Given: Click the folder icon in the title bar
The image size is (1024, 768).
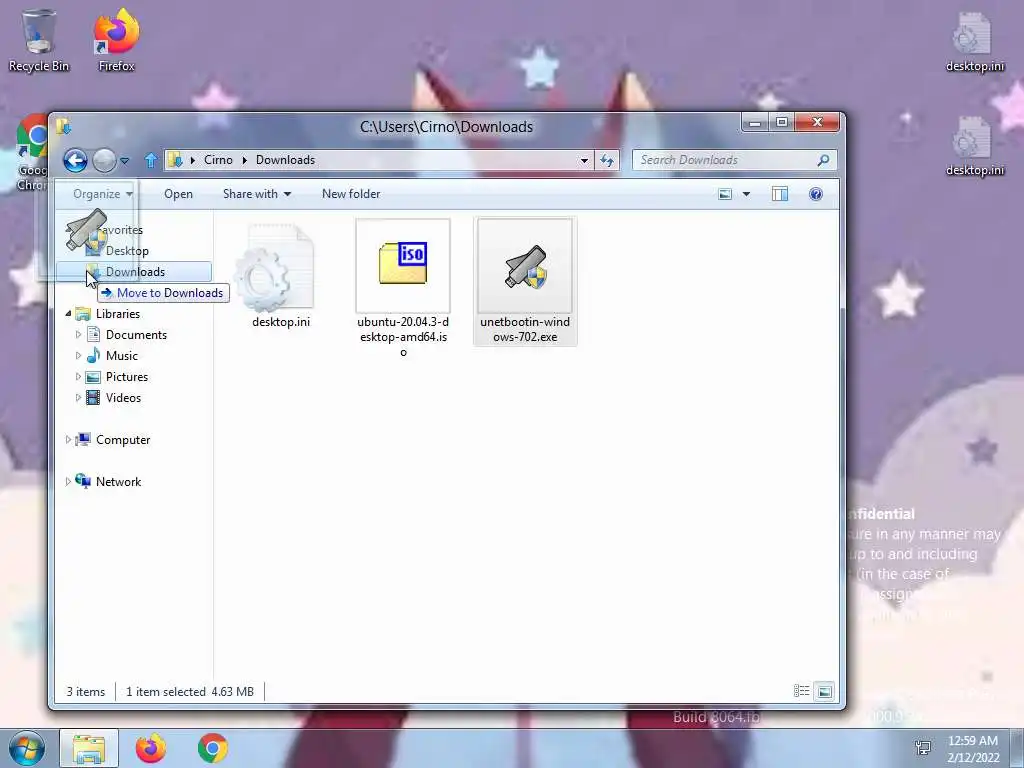Looking at the screenshot, I should [63, 126].
